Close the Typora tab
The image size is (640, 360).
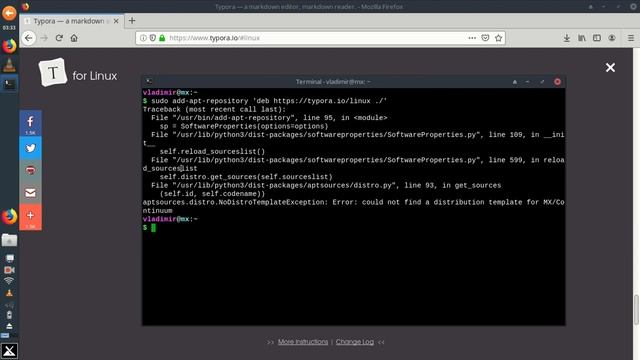click(x=116, y=21)
